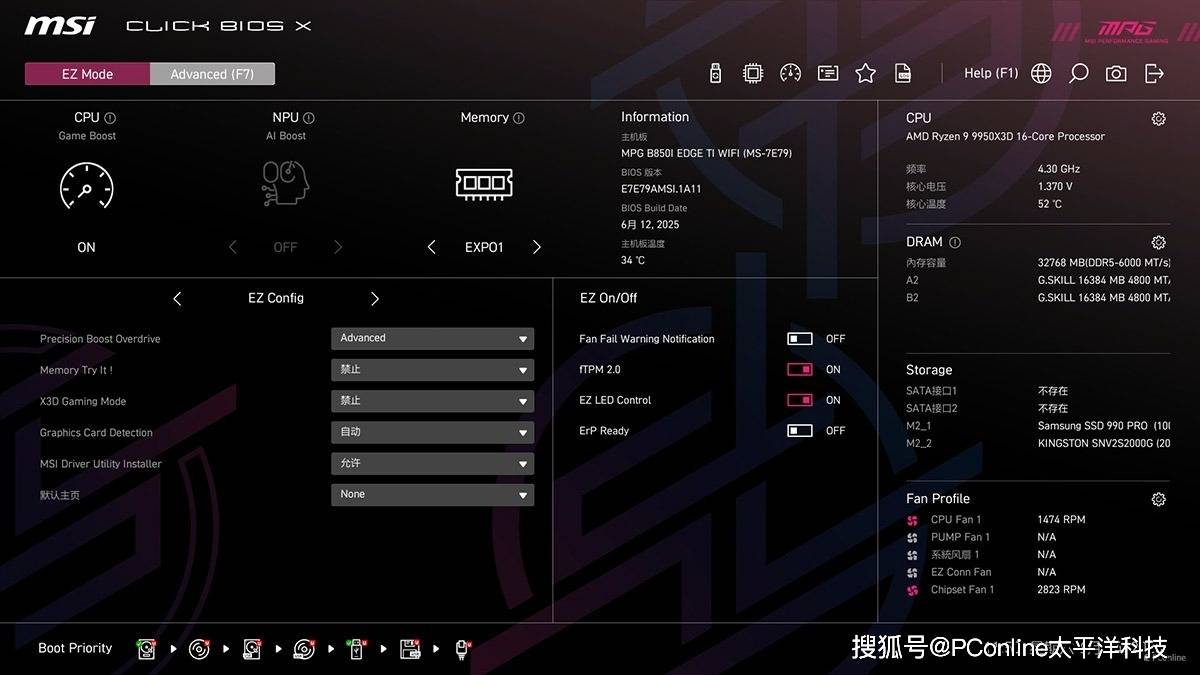1200x675 pixels.
Task: Select second boot priority optical disc icon
Action: [200, 649]
